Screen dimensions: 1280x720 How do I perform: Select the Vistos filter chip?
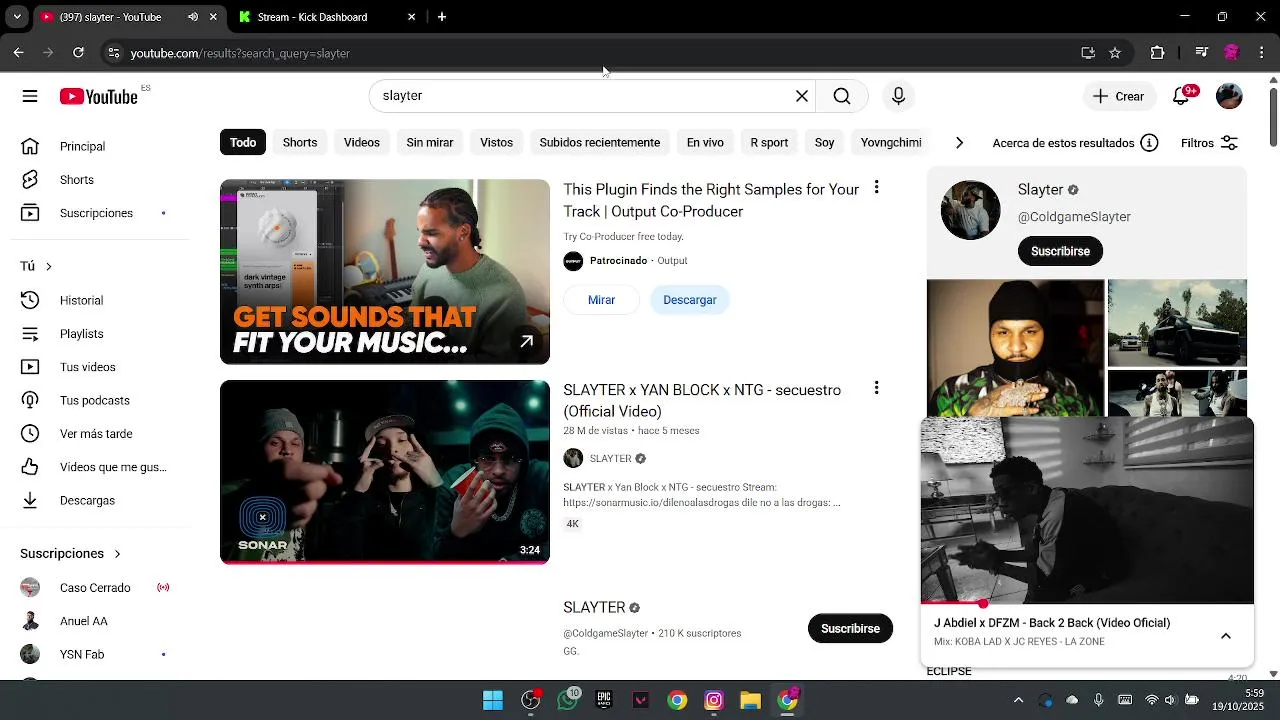(496, 142)
